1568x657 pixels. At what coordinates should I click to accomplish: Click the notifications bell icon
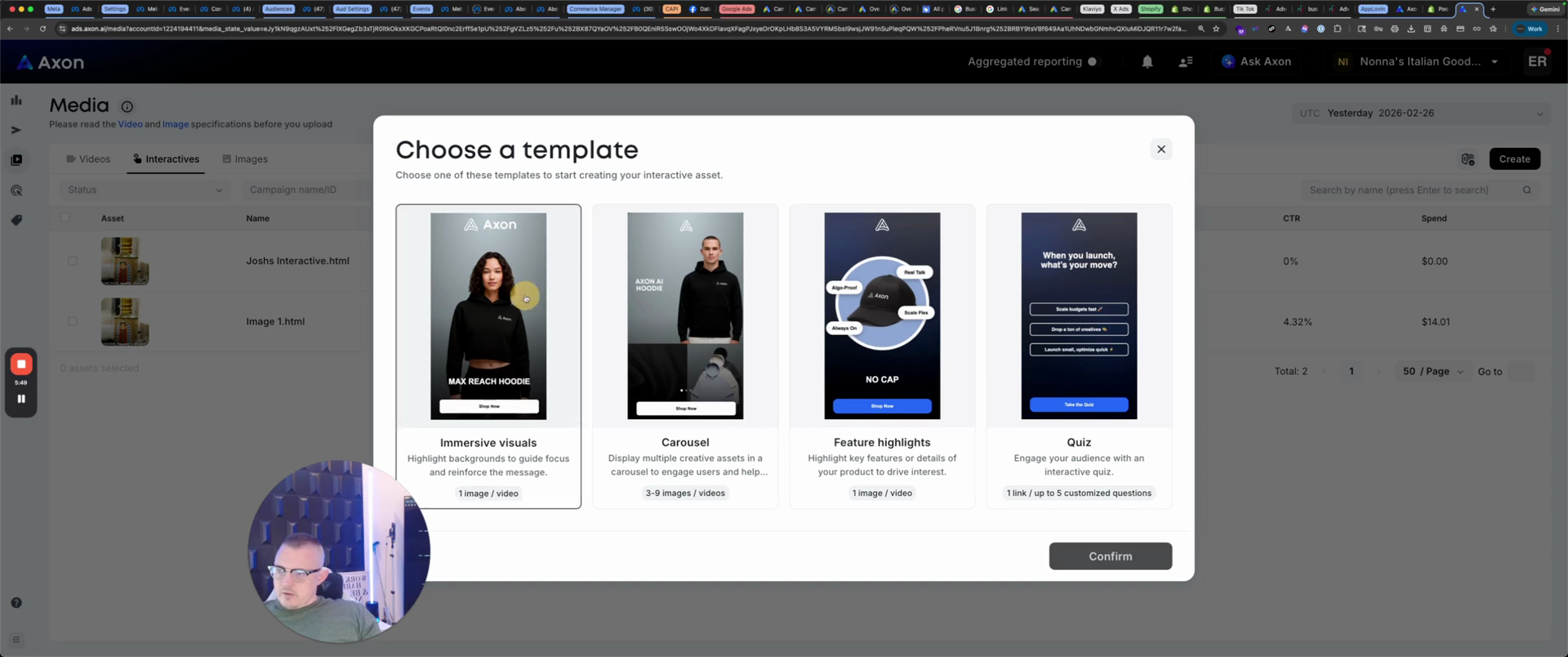click(1147, 62)
